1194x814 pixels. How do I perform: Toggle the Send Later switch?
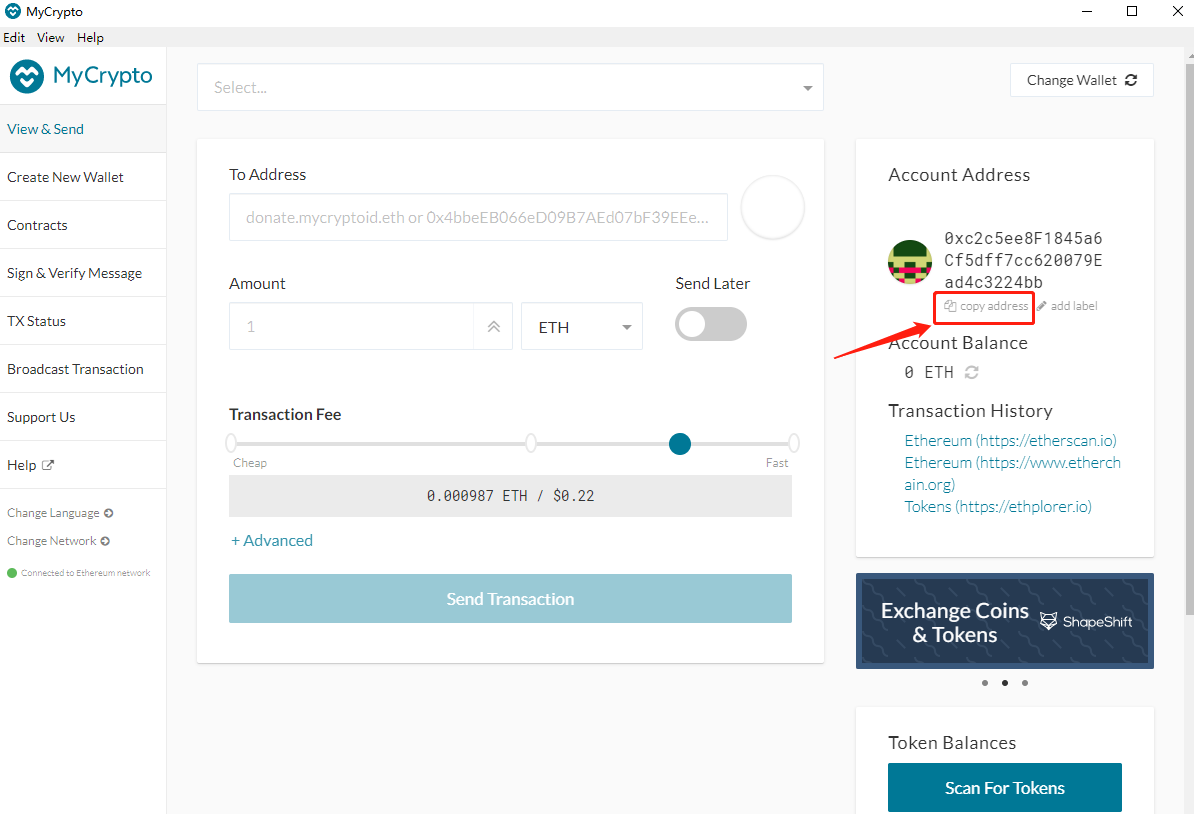point(711,324)
